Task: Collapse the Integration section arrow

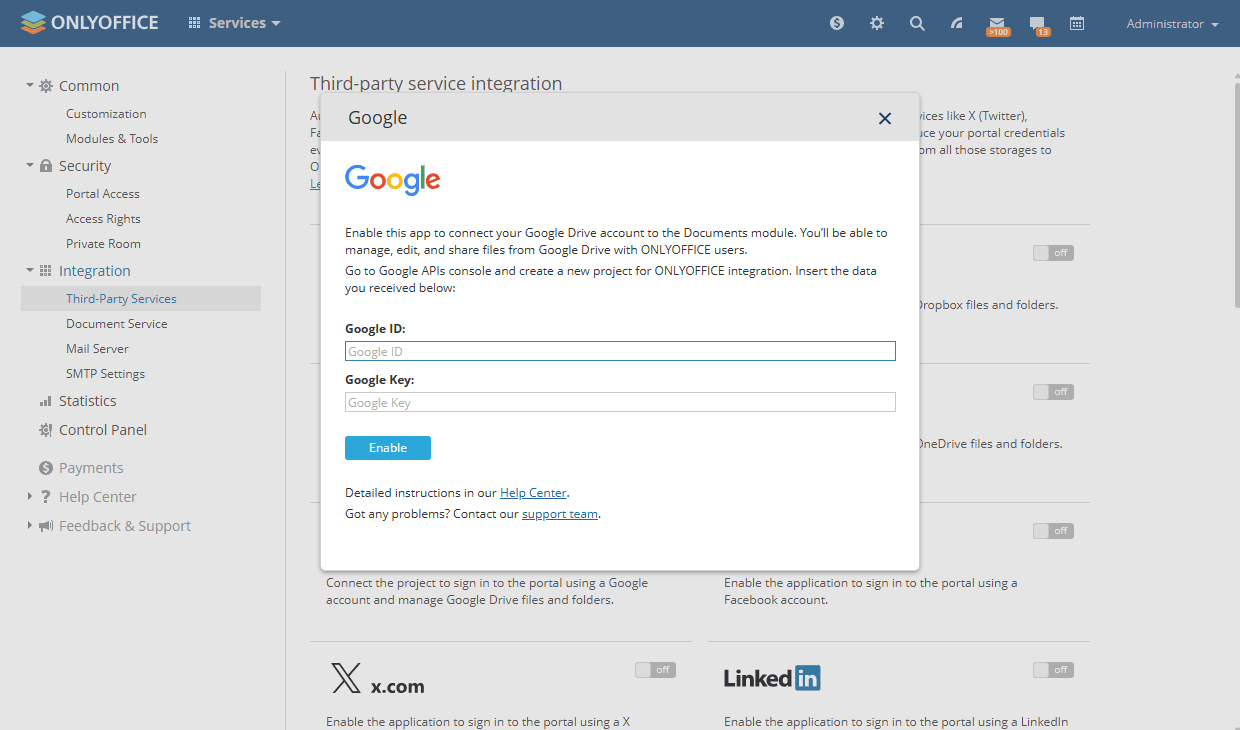Action: [30, 270]
